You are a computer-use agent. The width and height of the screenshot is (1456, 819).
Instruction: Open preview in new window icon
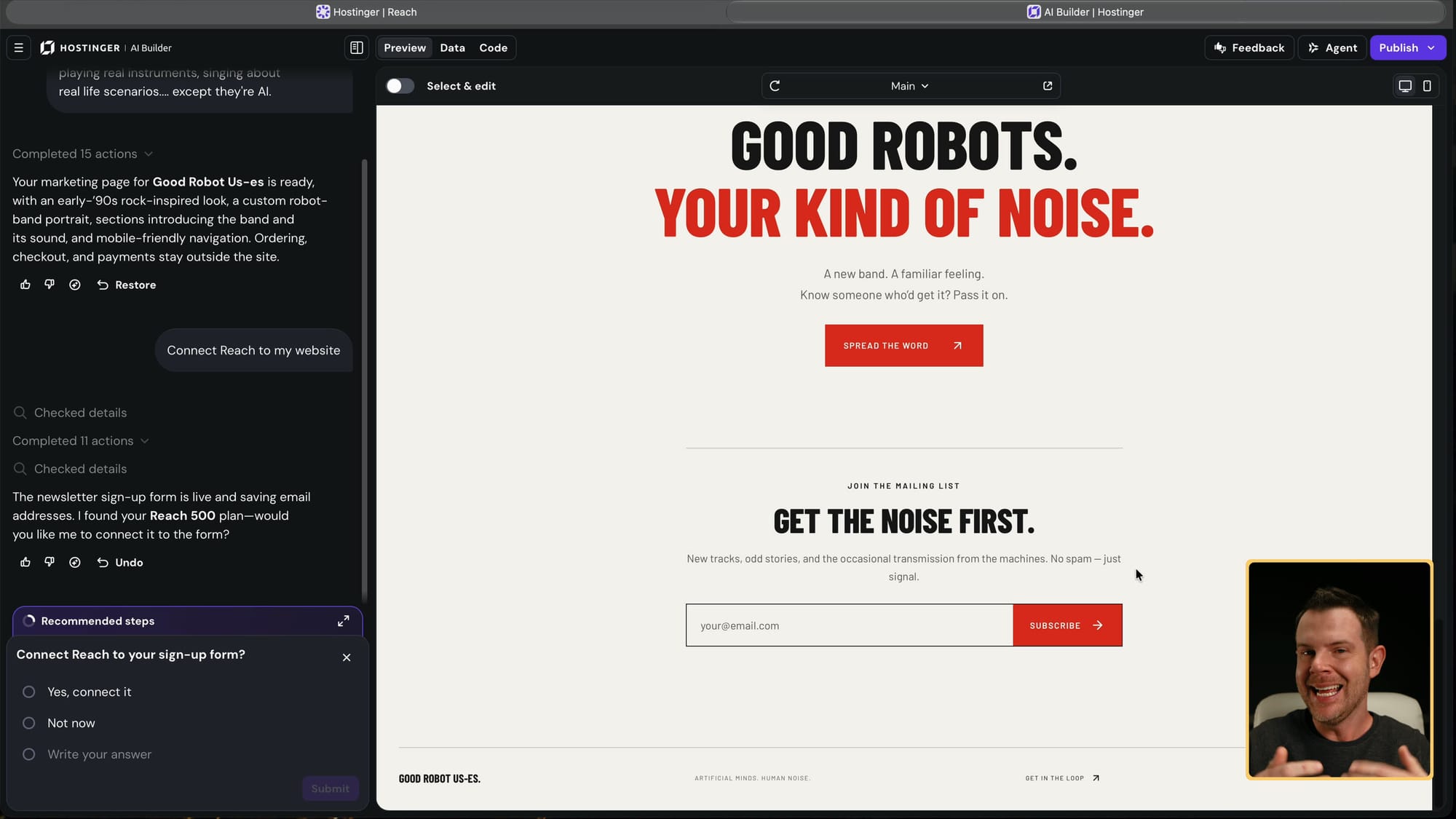[1048, 86]
